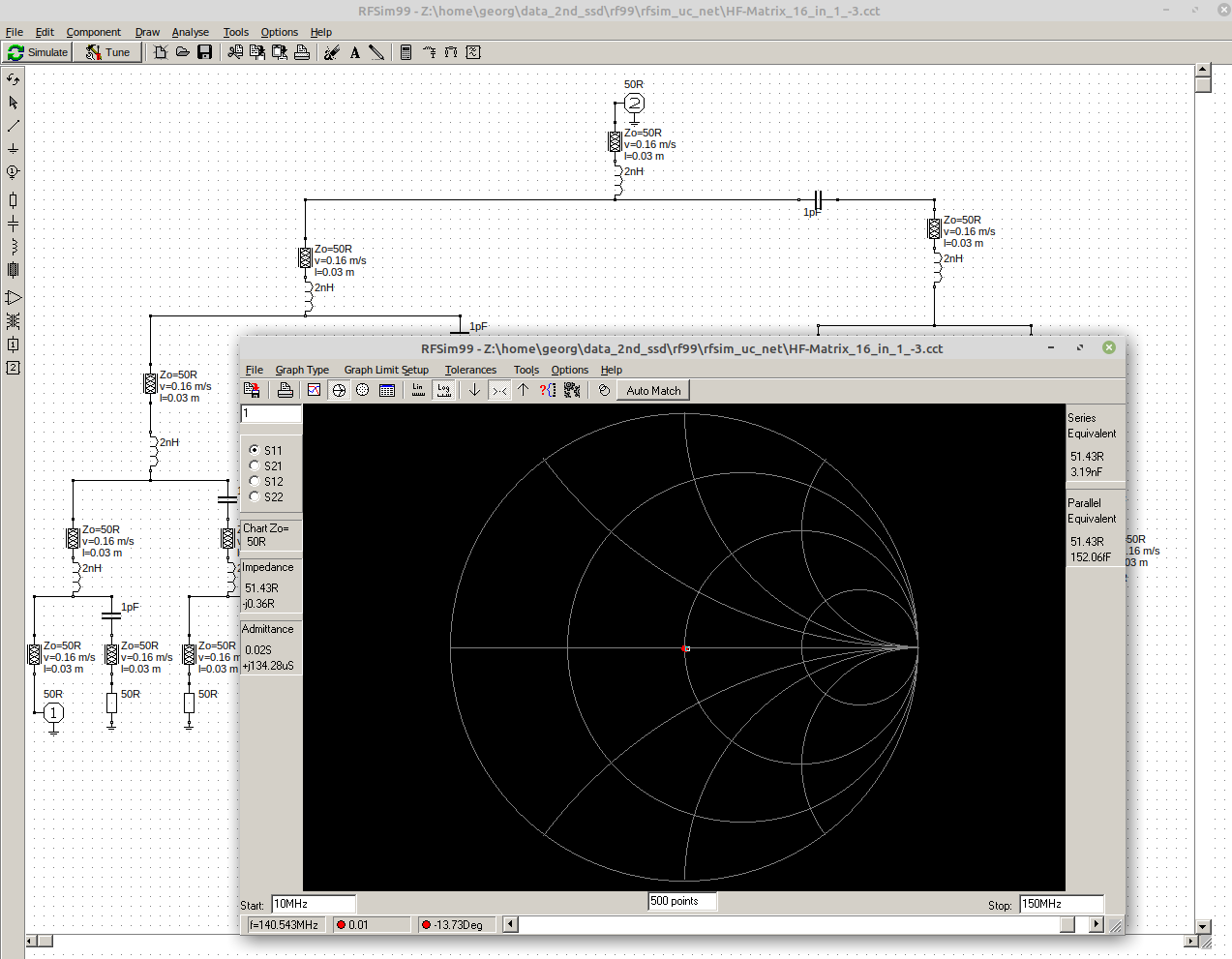Open the Tolerances menu

click(x=470, y=370)
